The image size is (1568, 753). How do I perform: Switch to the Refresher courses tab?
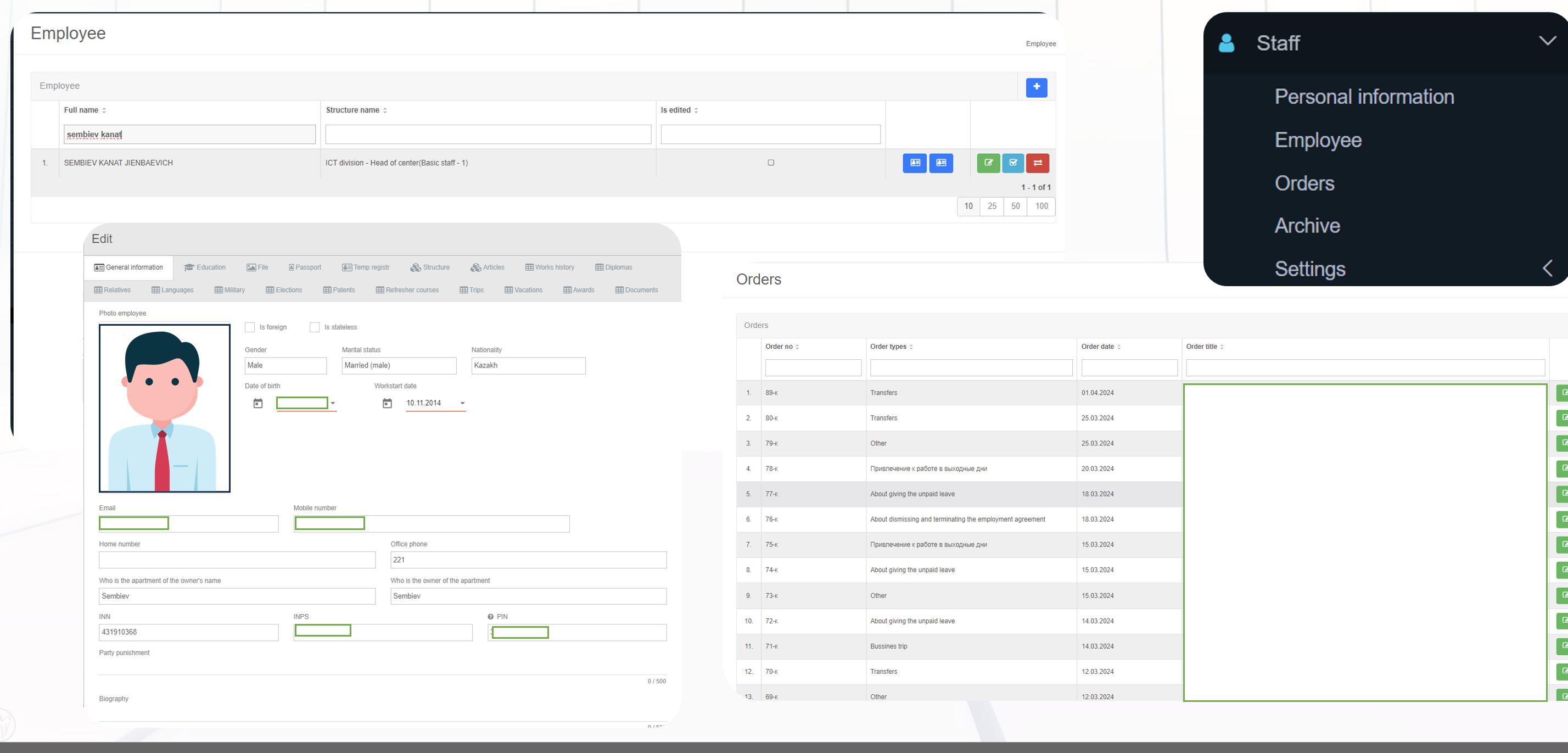click(407, 290)
